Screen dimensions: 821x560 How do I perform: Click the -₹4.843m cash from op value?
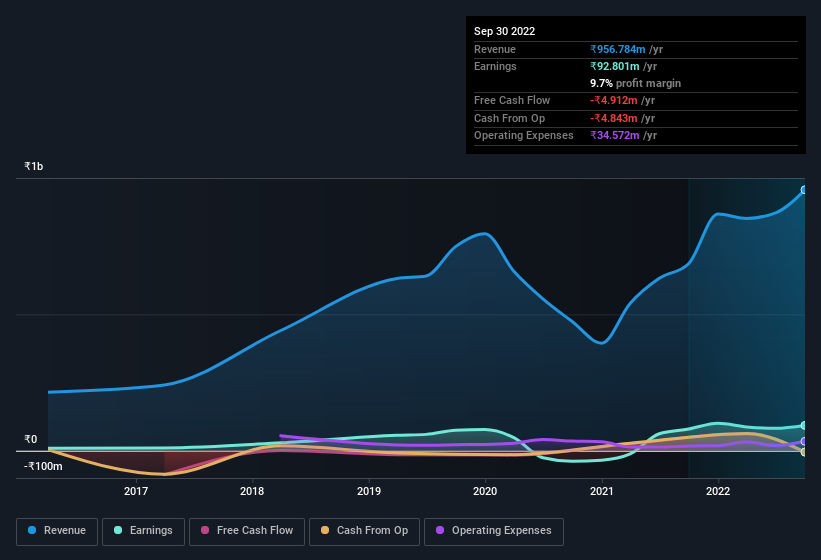coord(614,118)
